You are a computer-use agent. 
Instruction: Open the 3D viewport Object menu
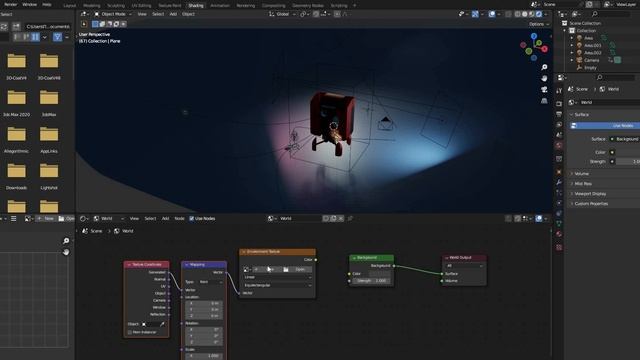188,14
